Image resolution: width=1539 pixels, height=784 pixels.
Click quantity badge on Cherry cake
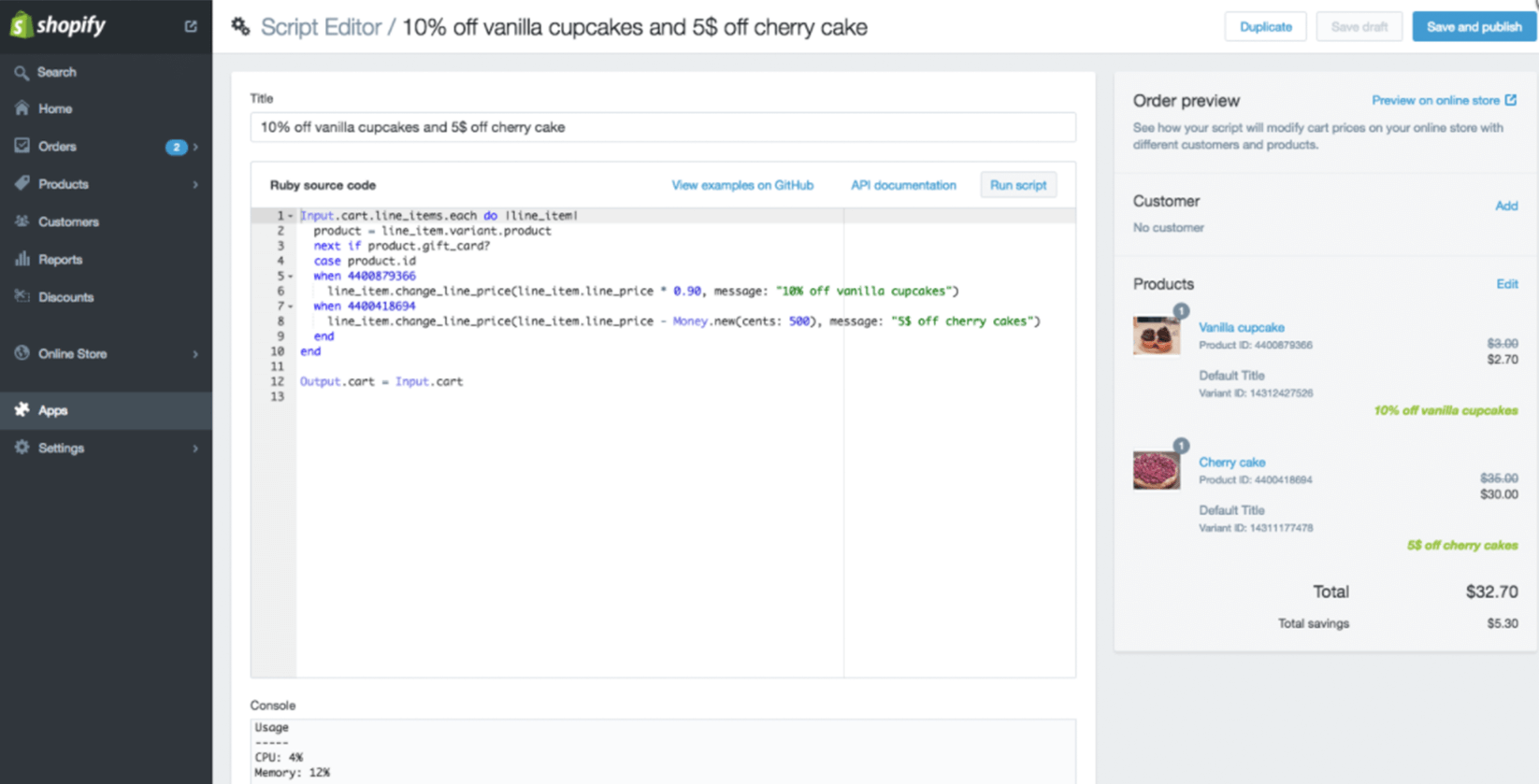point(1182,446)
